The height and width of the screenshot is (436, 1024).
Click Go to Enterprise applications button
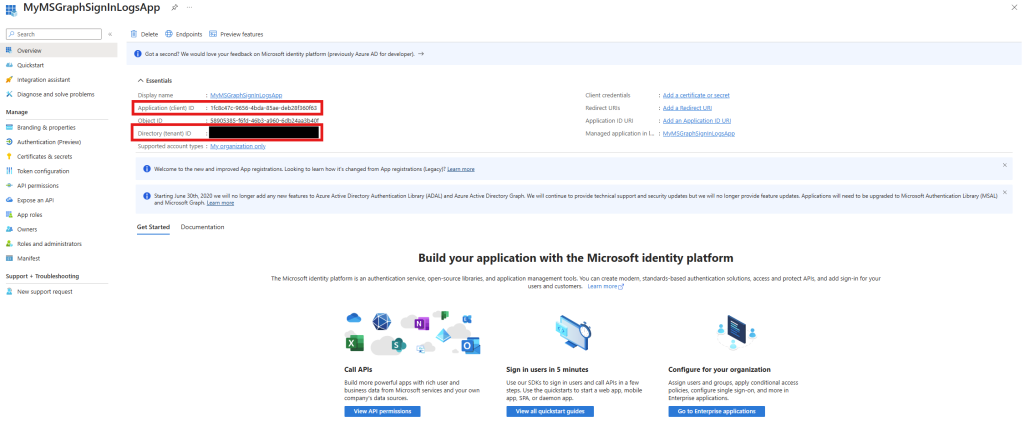coord(716,411)
